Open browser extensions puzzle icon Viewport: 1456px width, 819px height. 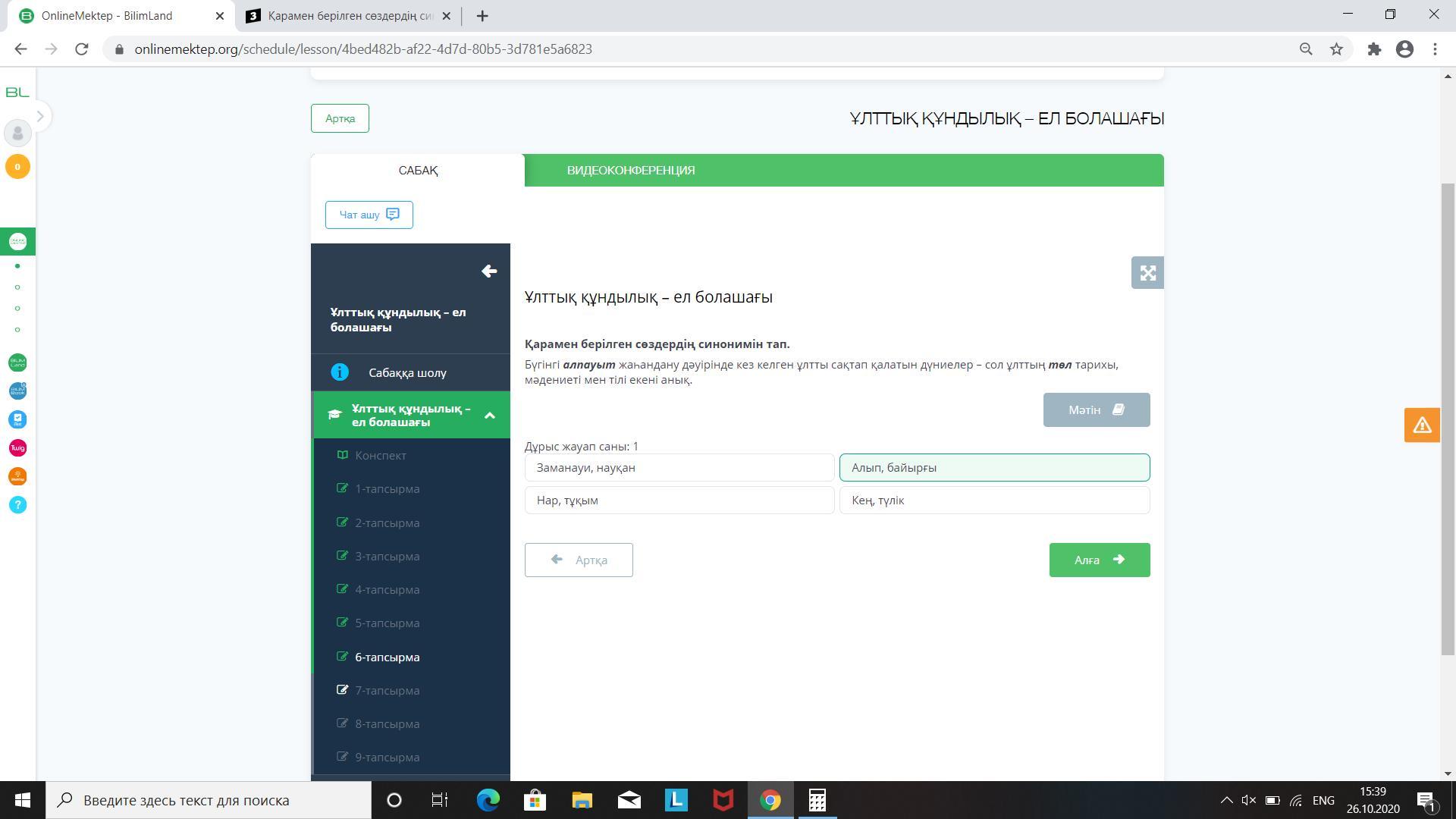(1374, 49)
